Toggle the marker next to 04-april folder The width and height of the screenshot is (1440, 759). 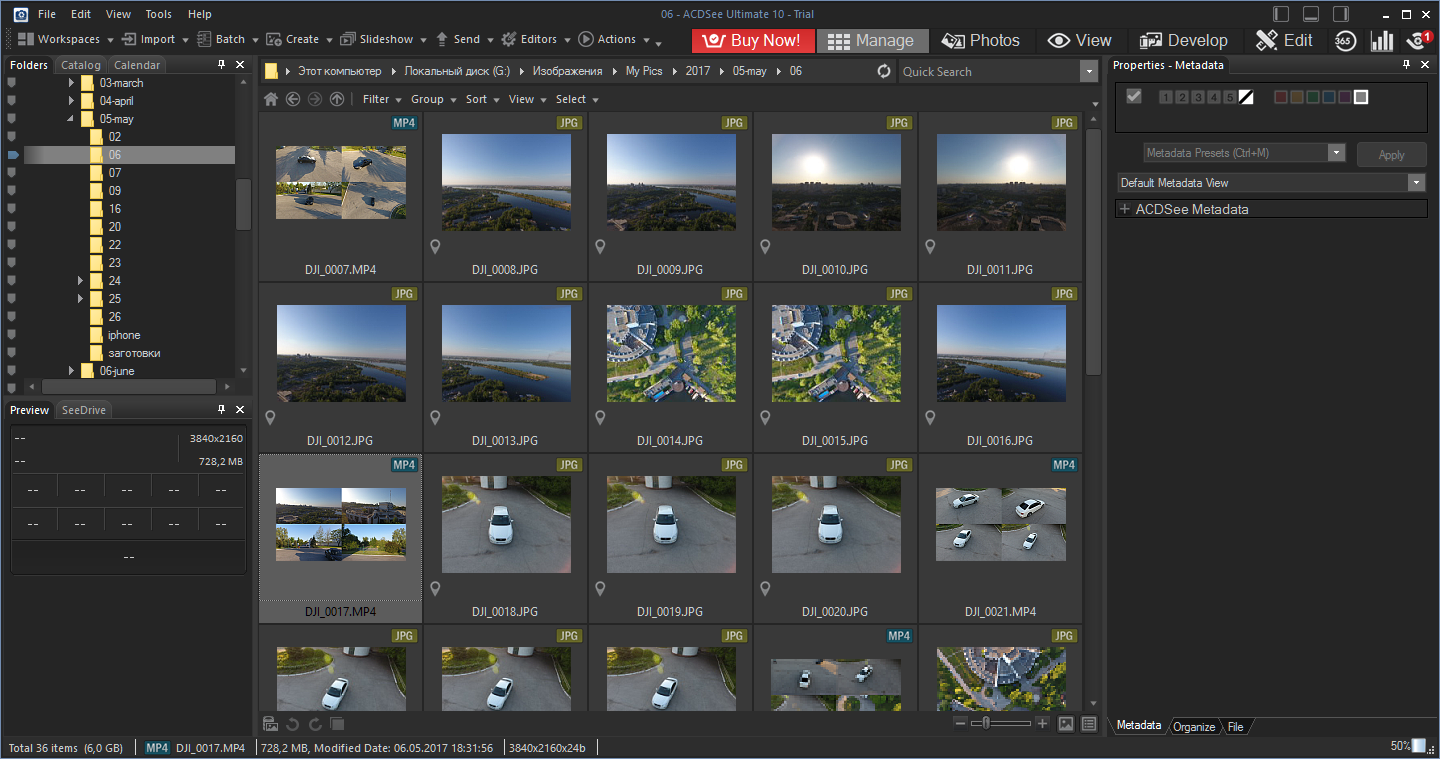[12, 101]
